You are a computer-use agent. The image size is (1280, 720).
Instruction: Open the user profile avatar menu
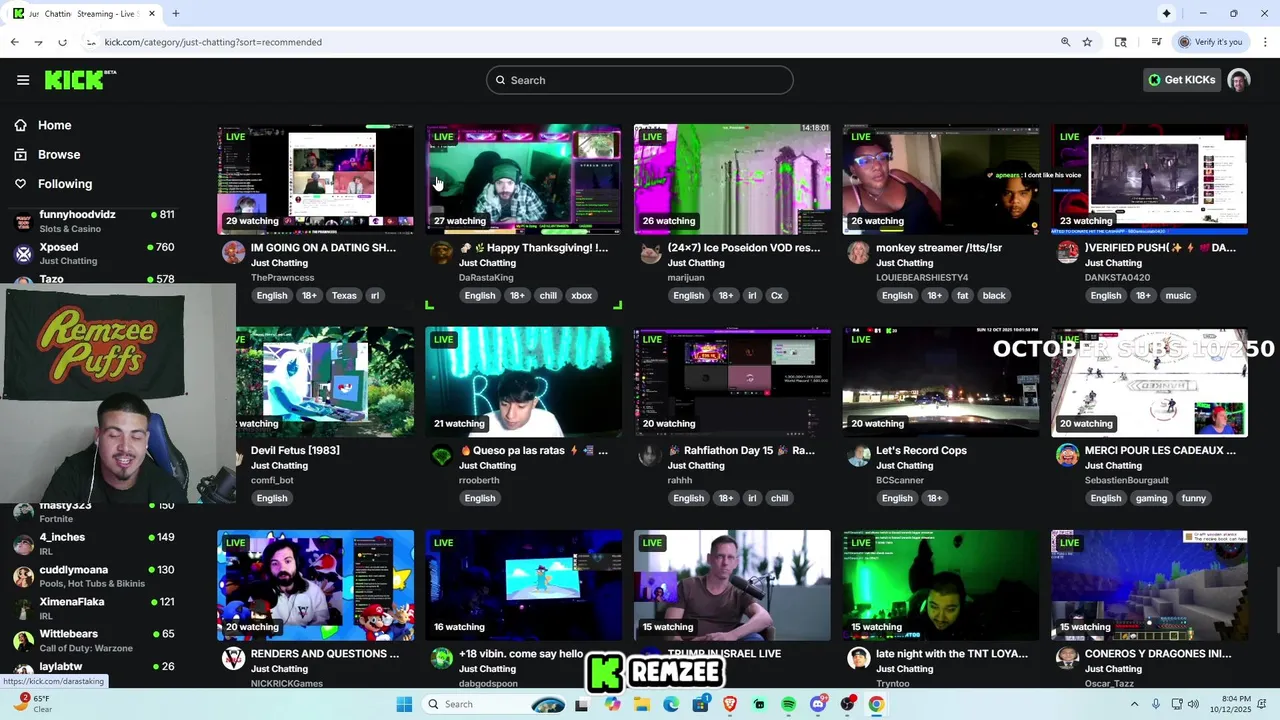coord(1239,80)
